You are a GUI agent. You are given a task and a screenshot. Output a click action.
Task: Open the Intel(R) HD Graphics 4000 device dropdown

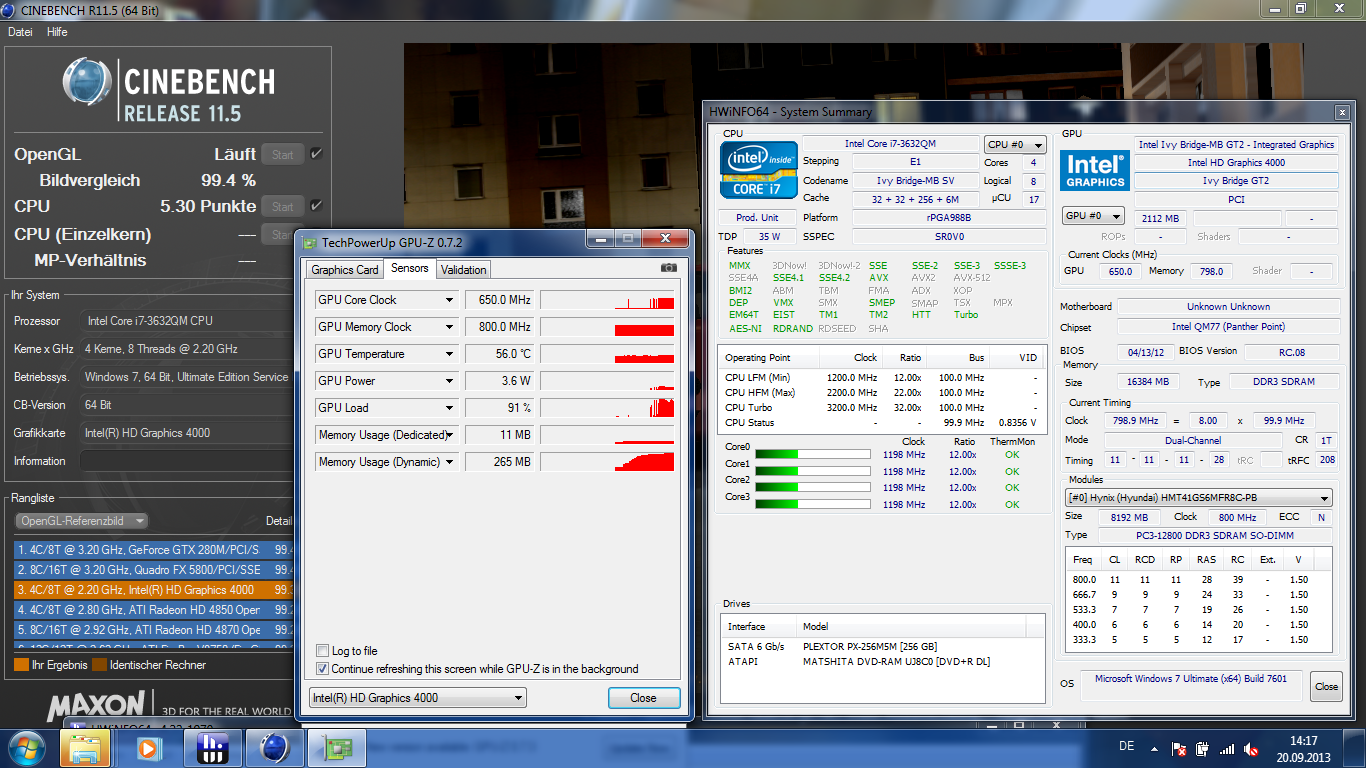[418, 698]
